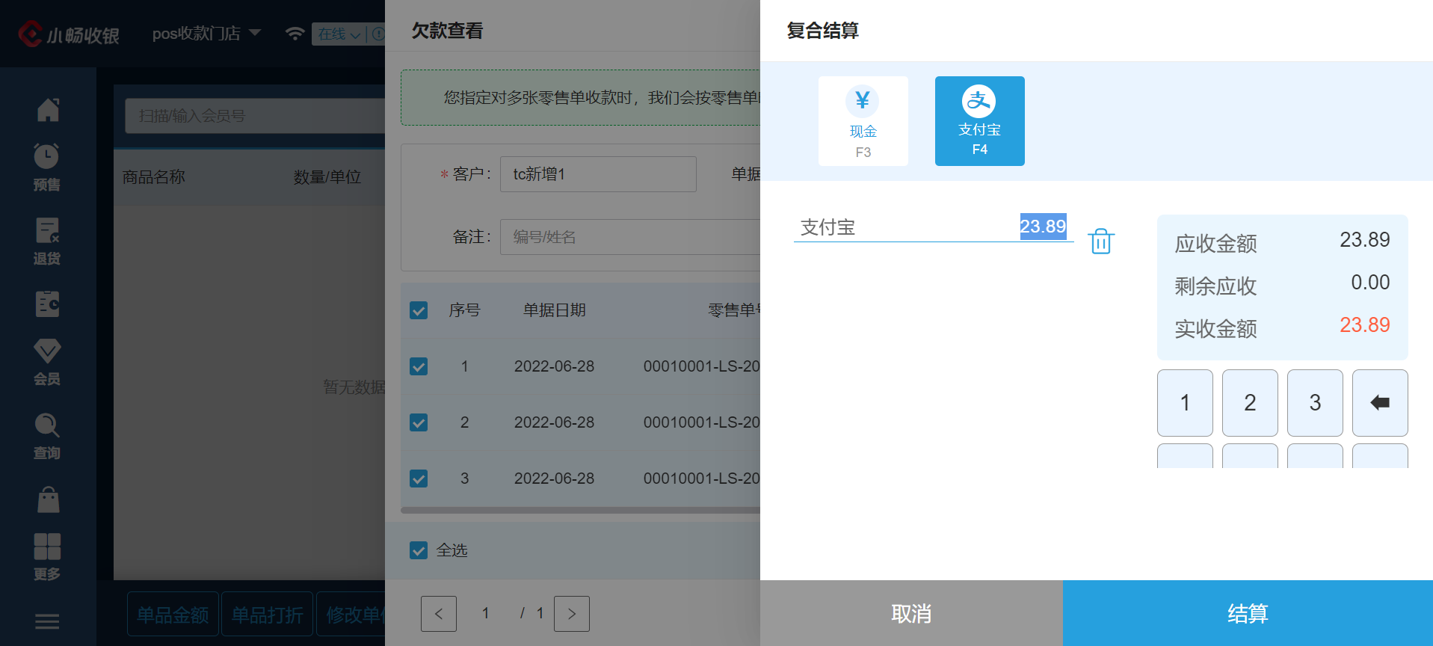Click the 扫描/输入会员号 member input
The height and width of the screenshot is (646, 1433).
(254, 116)
